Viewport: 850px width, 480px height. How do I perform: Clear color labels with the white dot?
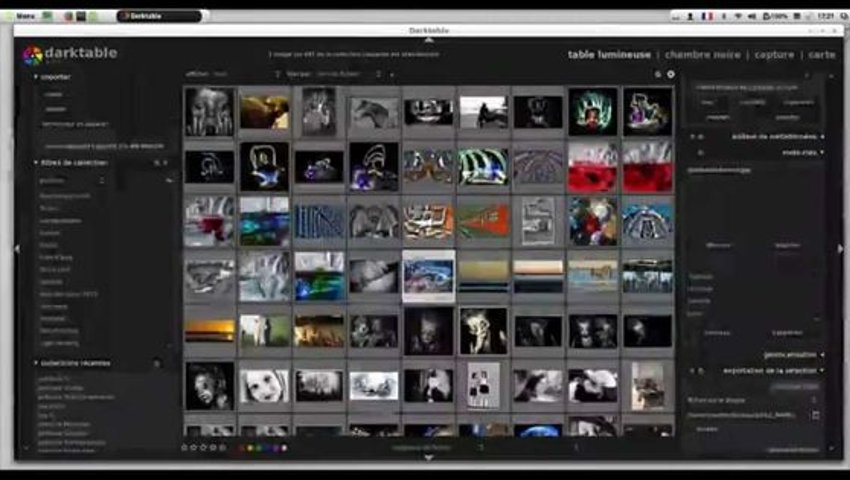(x=285, y=448)
